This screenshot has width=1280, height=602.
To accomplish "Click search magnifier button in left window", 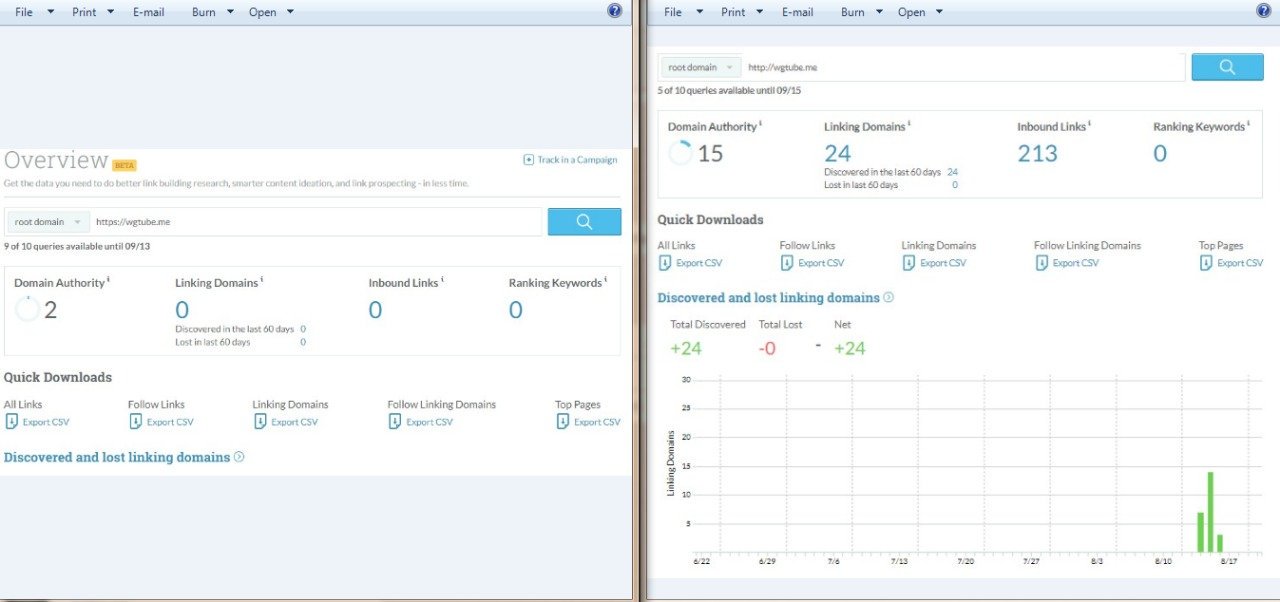I will [x=584, y=222].
